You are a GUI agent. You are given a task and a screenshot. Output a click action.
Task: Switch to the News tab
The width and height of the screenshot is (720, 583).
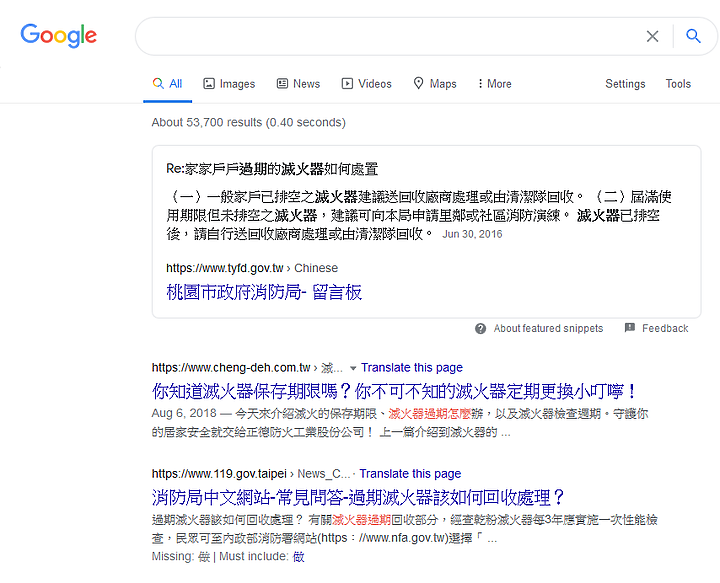click(298, 84)
